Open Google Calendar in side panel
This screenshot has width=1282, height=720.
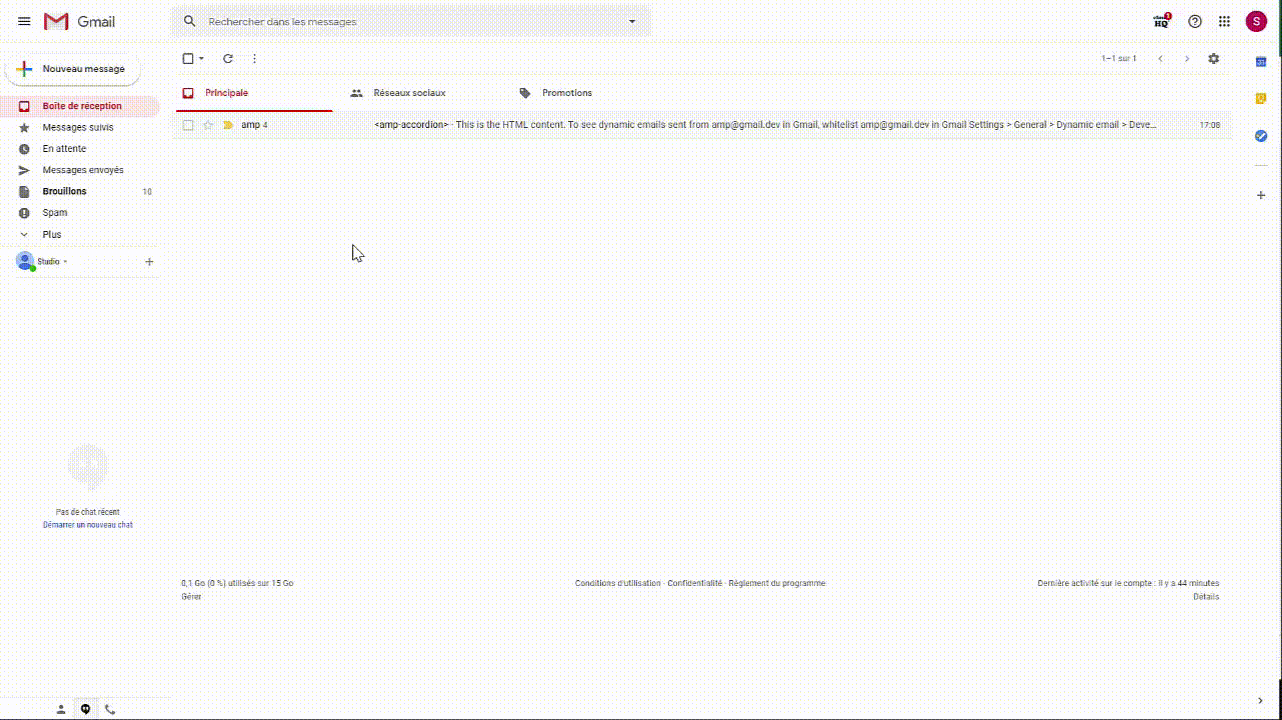tap(1261, 62)
